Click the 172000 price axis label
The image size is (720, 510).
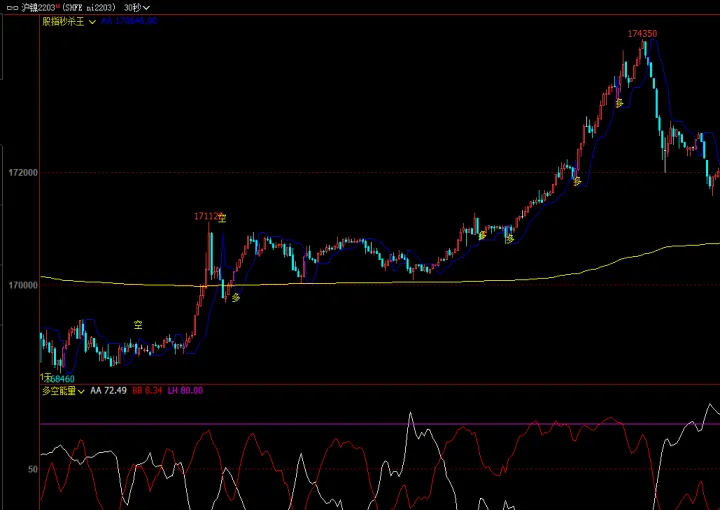22,173
